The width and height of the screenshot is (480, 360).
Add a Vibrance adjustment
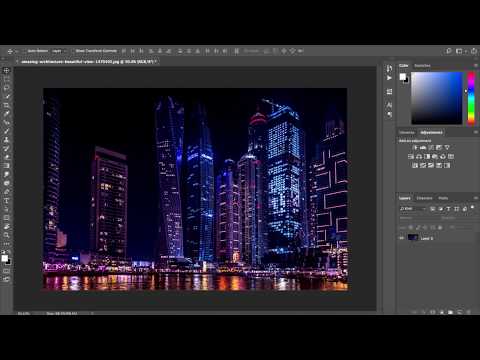coord(447,147)
